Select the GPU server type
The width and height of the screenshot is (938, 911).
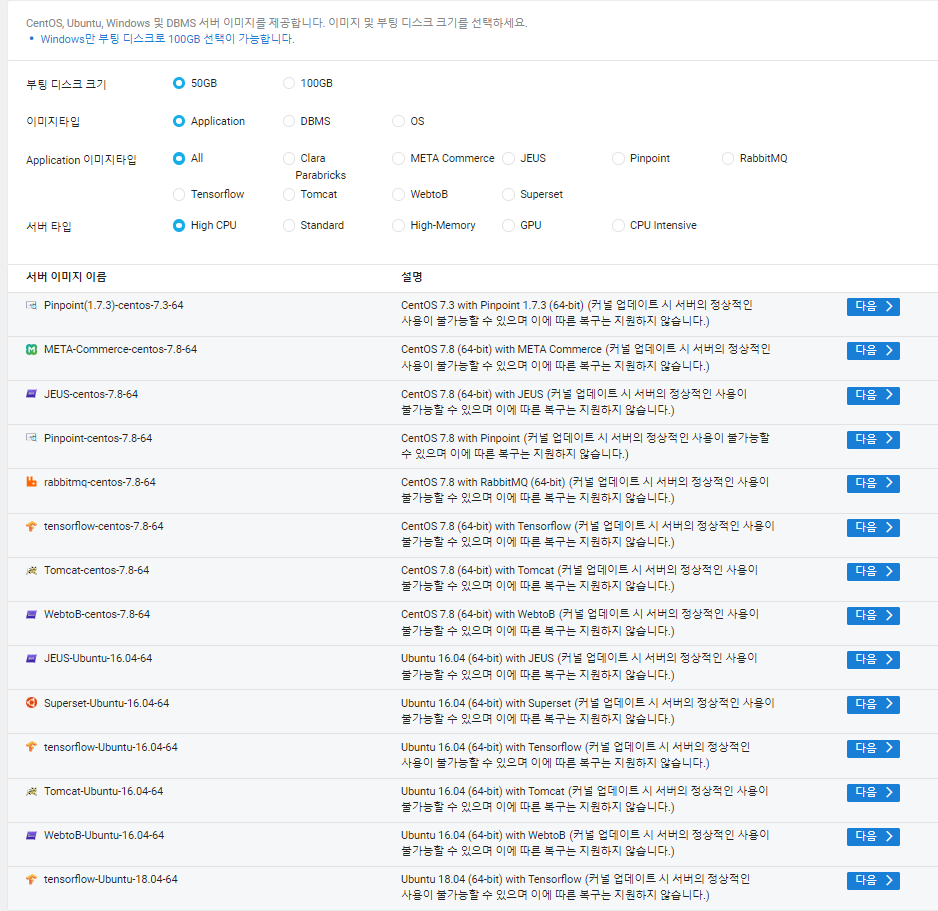coord(508,226)
